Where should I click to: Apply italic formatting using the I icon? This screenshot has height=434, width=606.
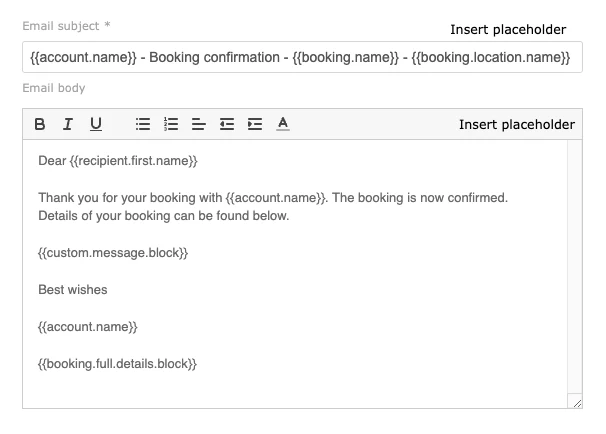point(68,124)
